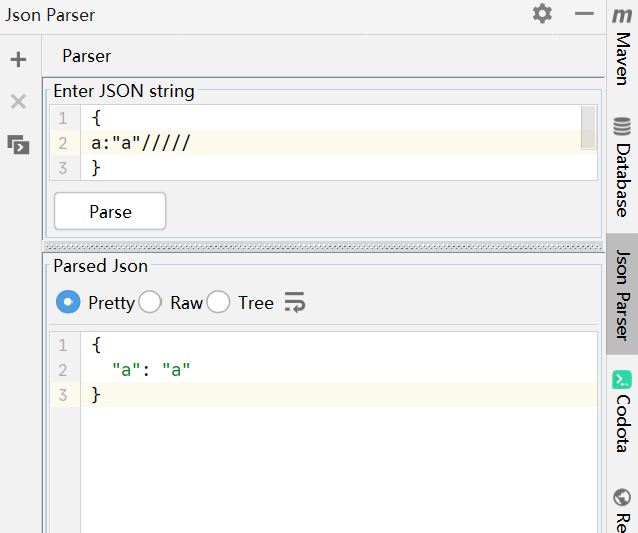Click the input editor vertical scrollbar

pos(588,127)
